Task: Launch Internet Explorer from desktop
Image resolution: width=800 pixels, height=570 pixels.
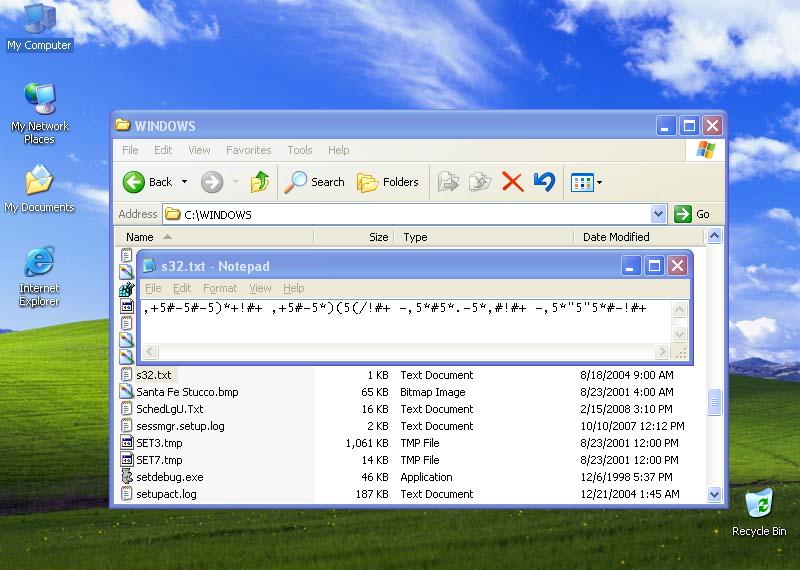Action: tap(39, 276)
